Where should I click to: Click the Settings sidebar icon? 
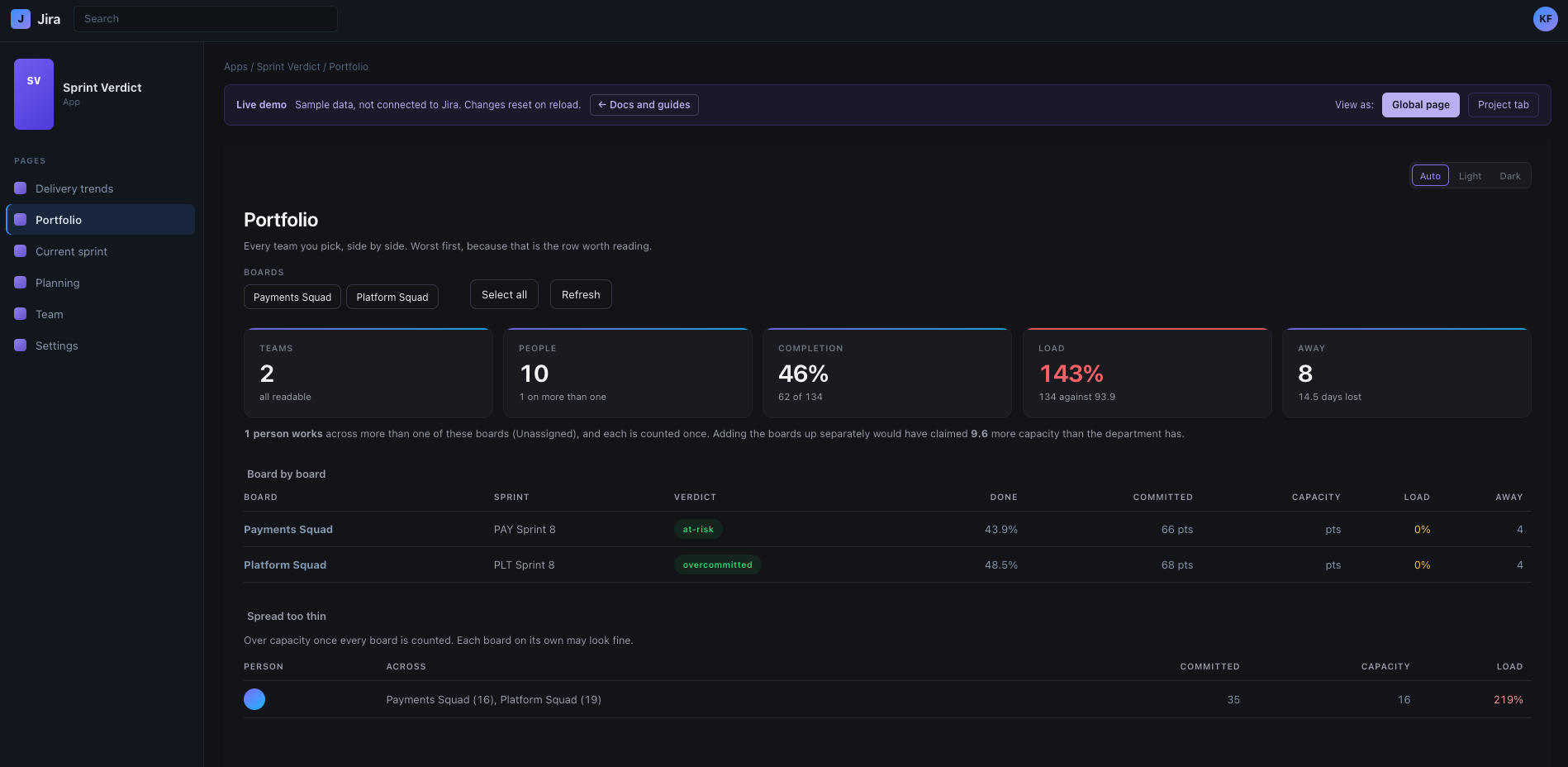point(21,345)
